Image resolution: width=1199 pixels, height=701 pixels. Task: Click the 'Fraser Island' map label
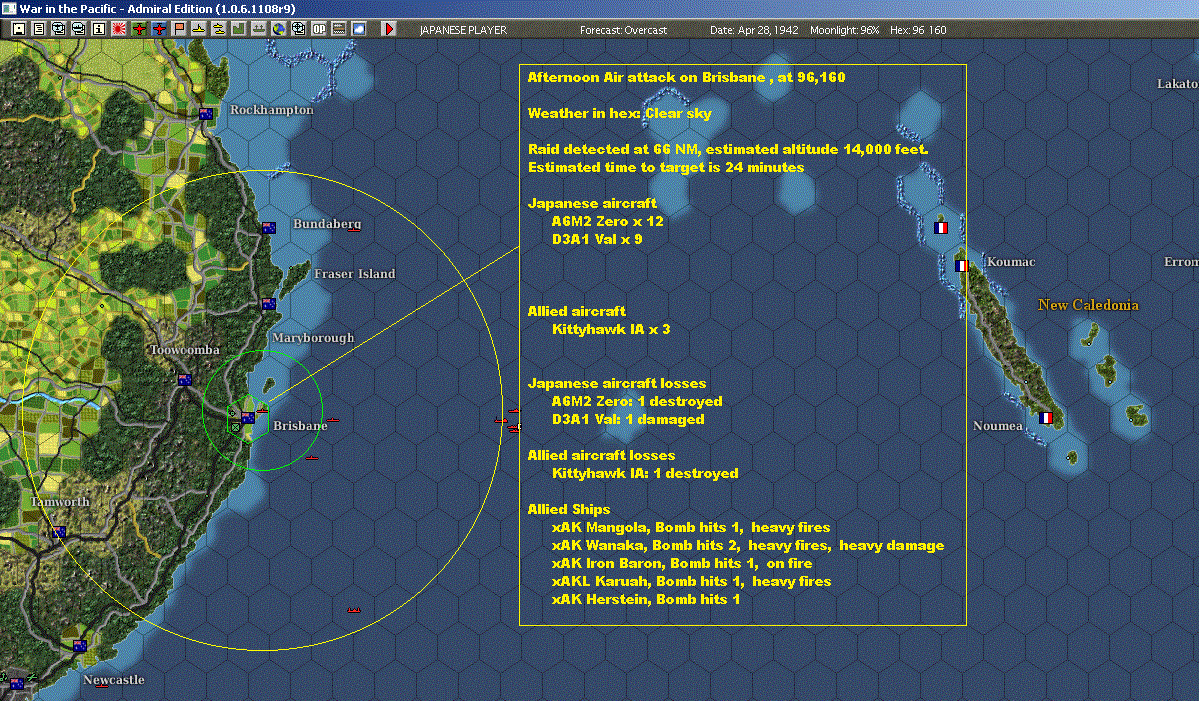355,274
